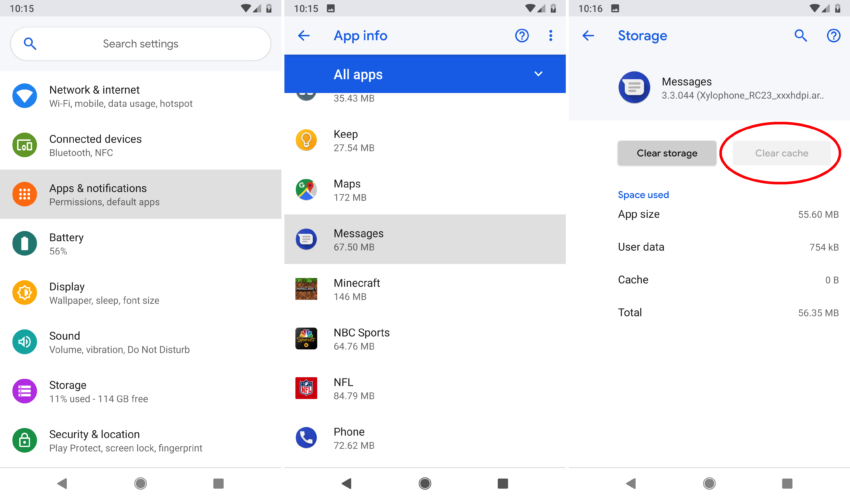Tap the Connected devices green icon
Viewport: 850px width, 500px height.
pyautogui.click(x=24, y=145)
